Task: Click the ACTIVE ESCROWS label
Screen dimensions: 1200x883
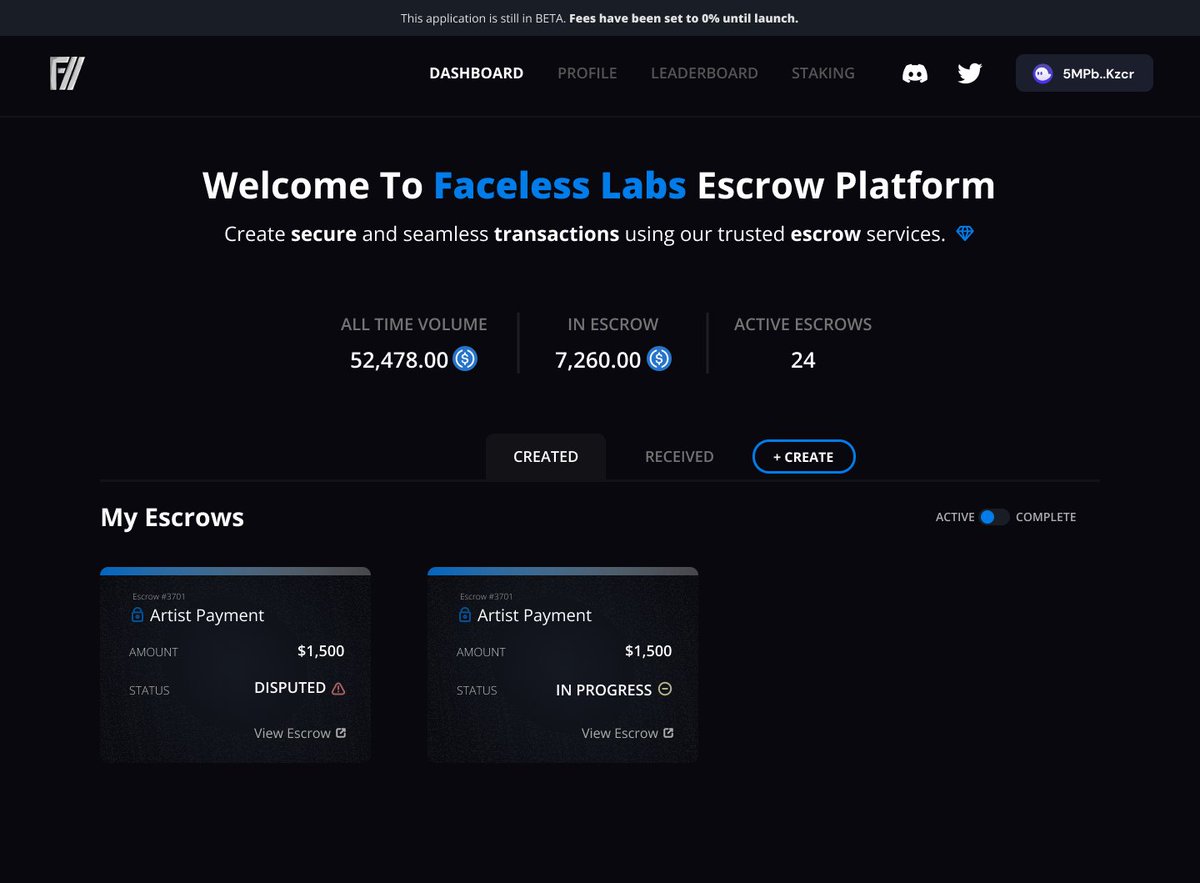Action: click(x=803, y=324)
